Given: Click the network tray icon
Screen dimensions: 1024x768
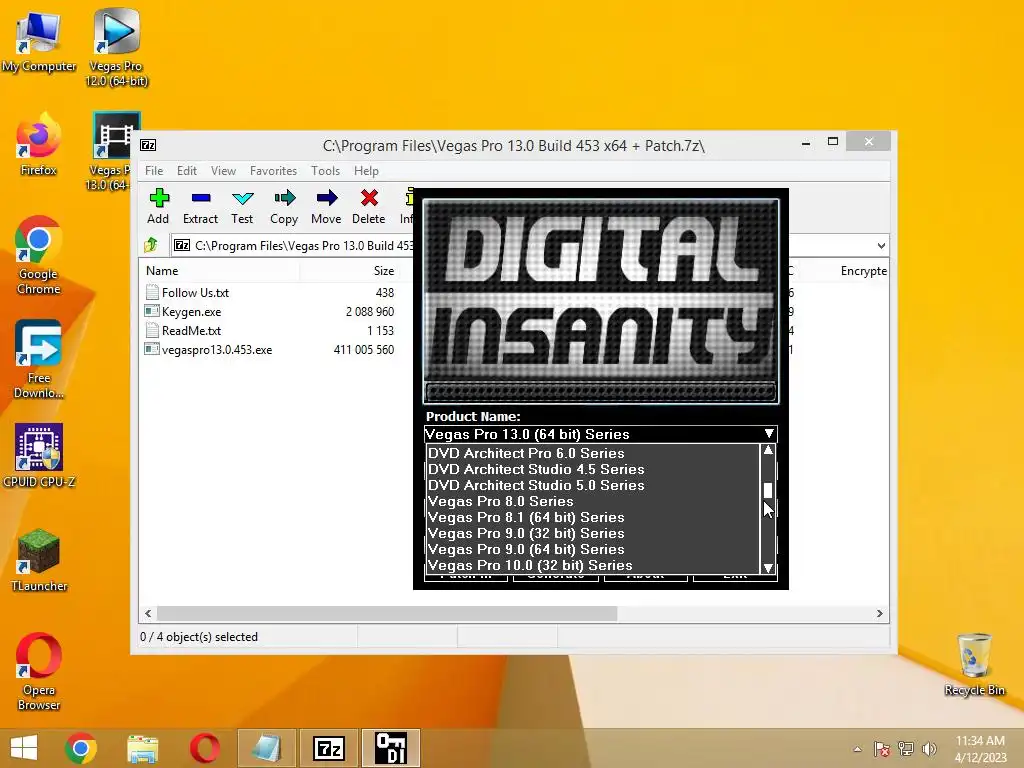Looking at the screenshot, I should tap(905, 749).
